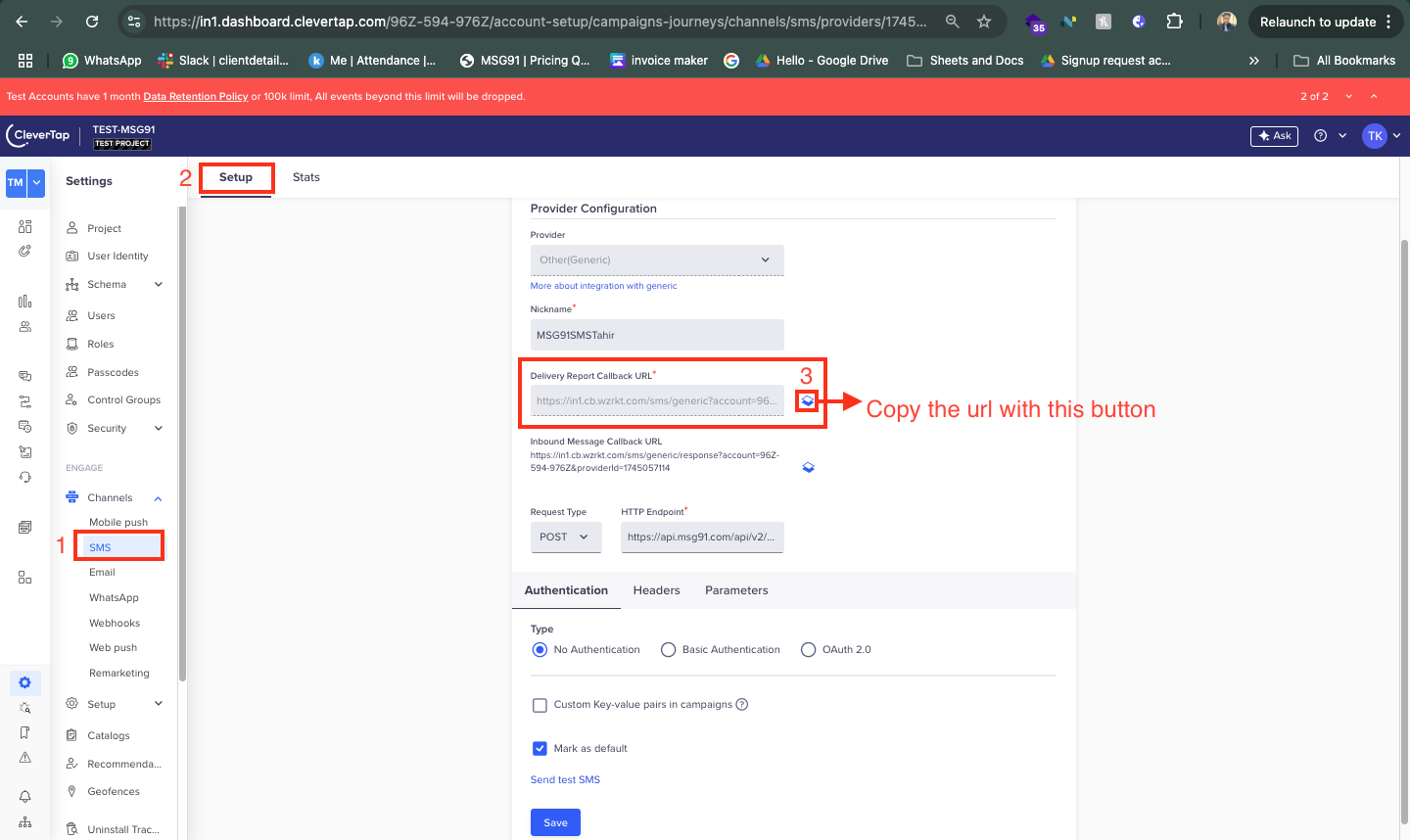Click the organization hierarchy icon at bottom
Image resolution: width=1410 pixels, height=840 pixels.
pyautogui.click(x=25, y=822)
